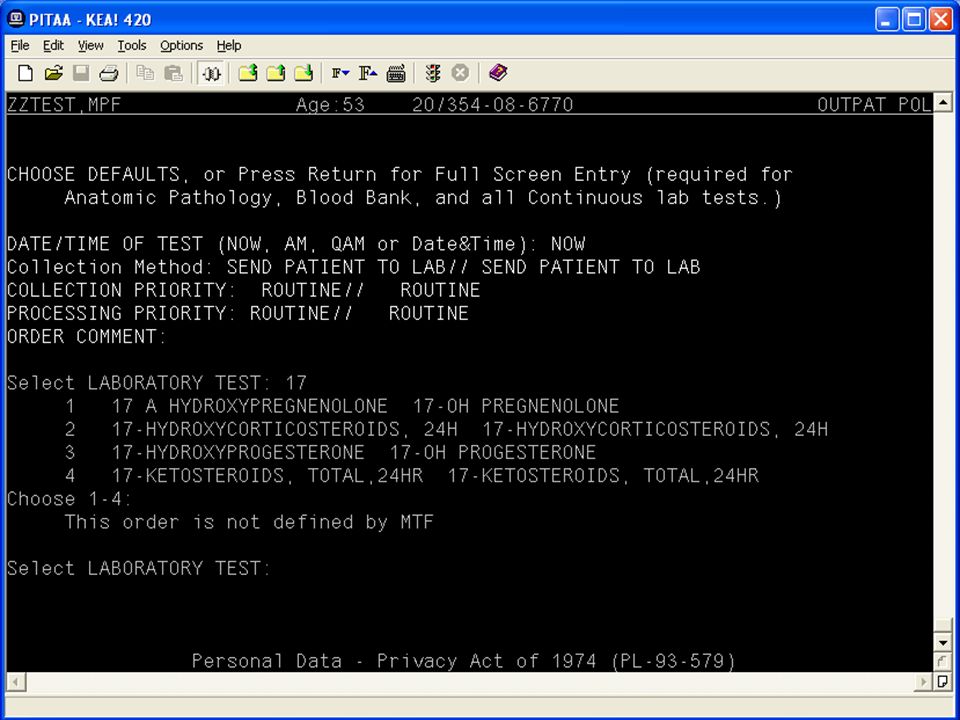This screenshot has height=720, width=960.
Task: Click the vertical scrollbar up arrow
Action: point(943,102)
